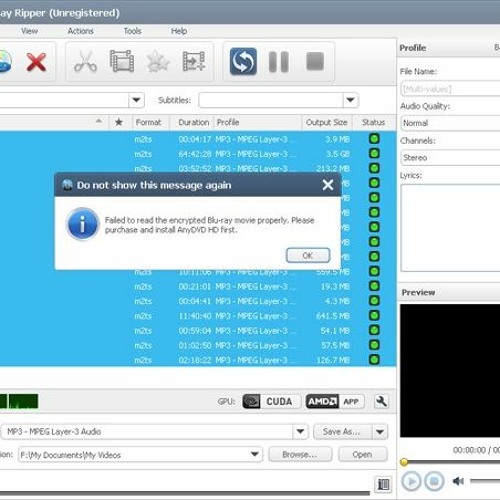Click the preview seek slider handle
The image size is (500, 500).
point(404,462)
